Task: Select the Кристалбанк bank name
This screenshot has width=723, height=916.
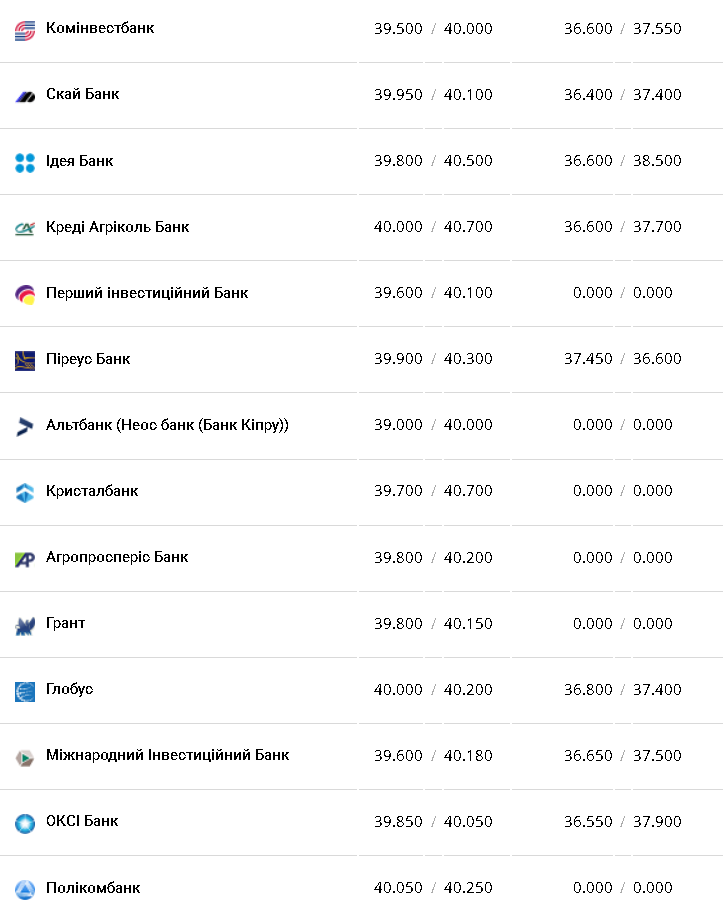Action: [x=92, y=491]
